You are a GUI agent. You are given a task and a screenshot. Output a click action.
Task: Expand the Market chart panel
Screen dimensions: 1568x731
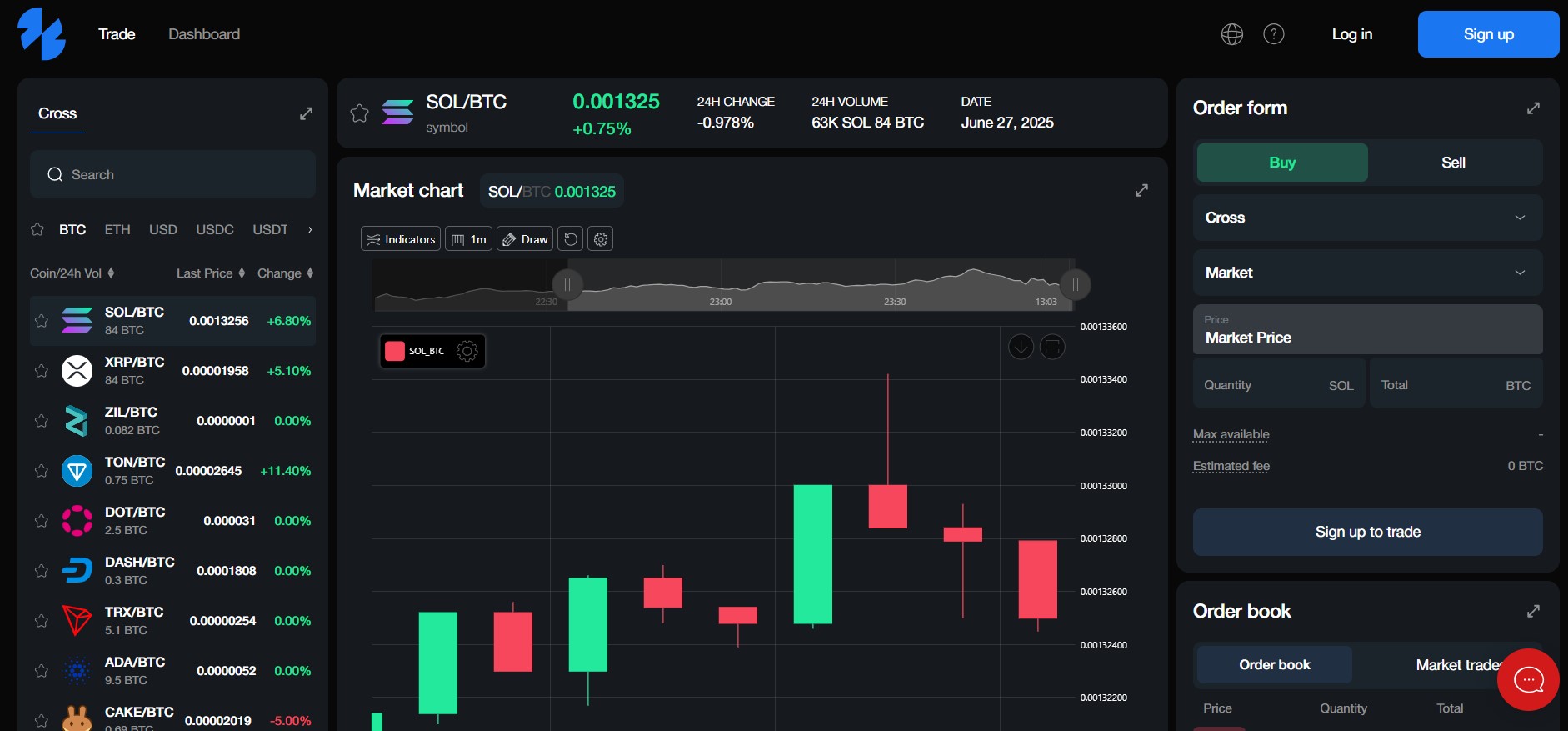[x=1141, y=190]
